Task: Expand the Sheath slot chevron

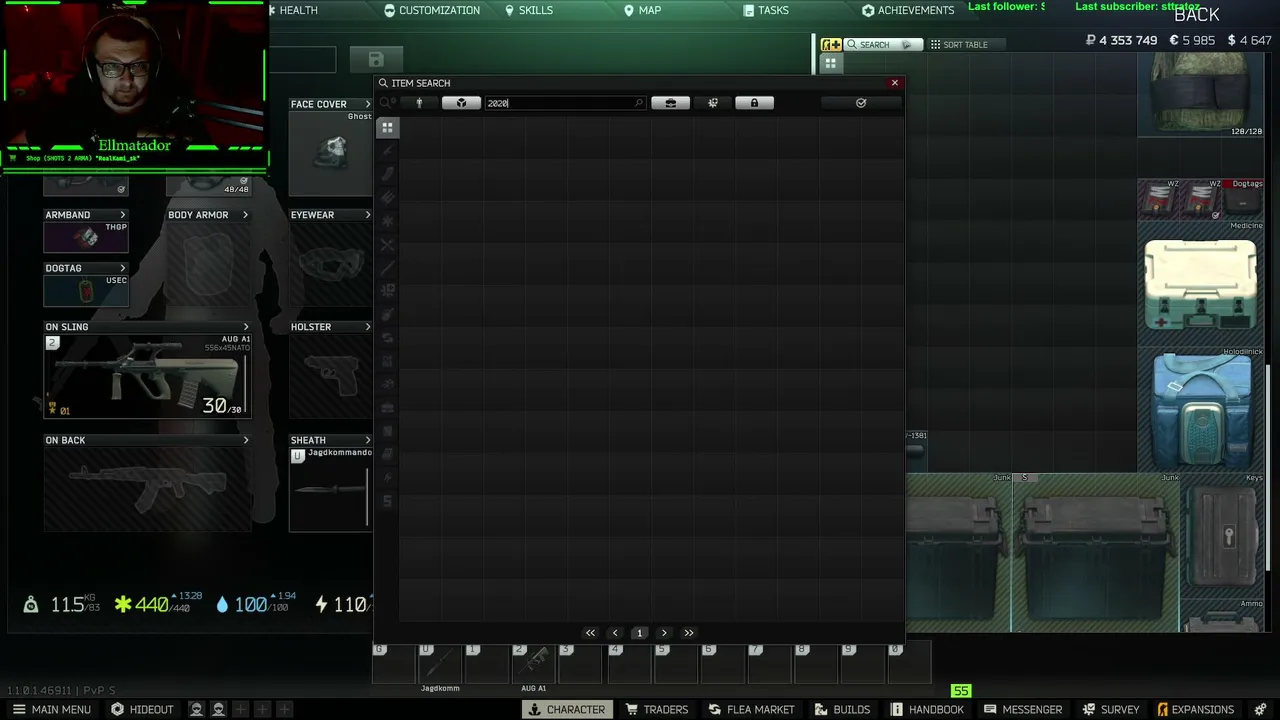Action: tap(367, 440)
